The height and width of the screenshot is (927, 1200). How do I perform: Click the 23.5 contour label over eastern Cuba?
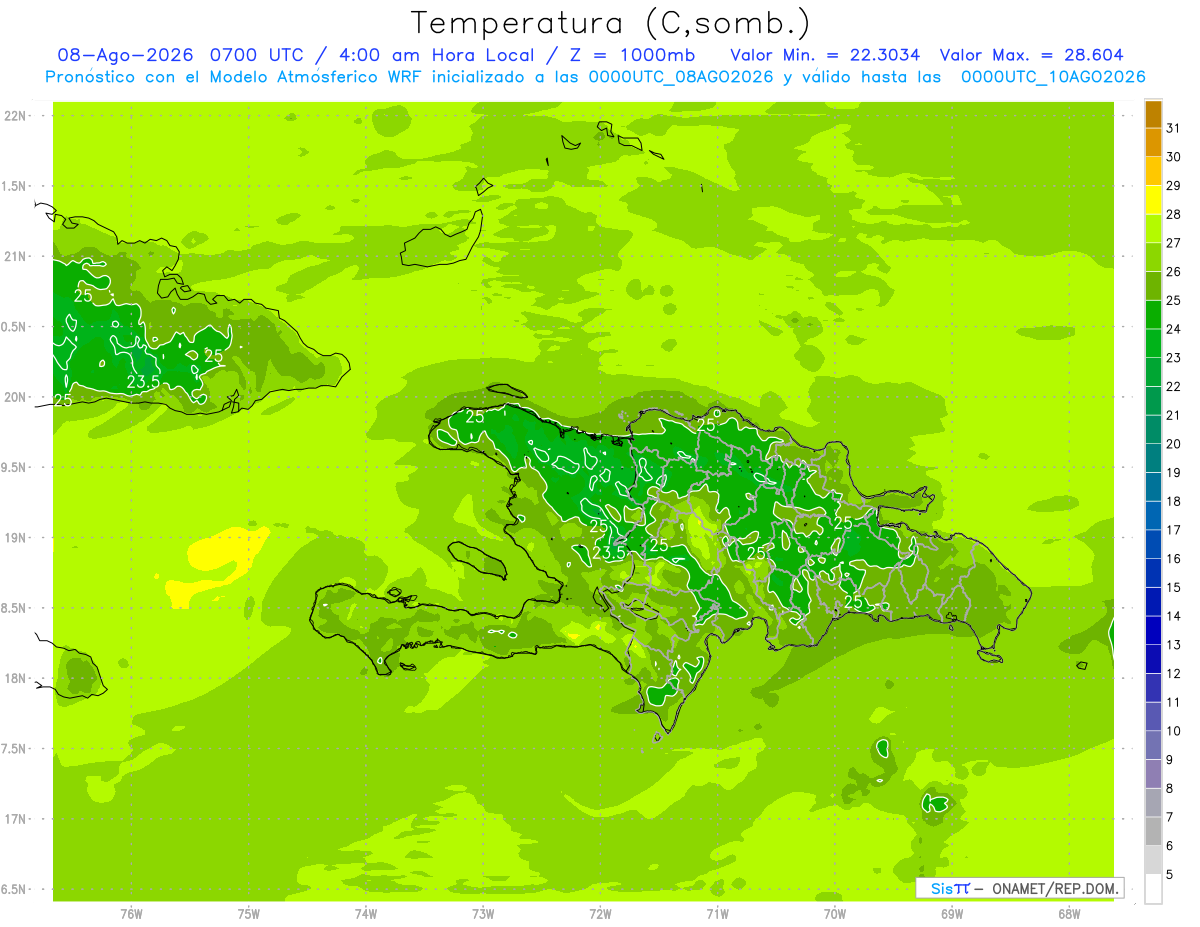point(144,382)
